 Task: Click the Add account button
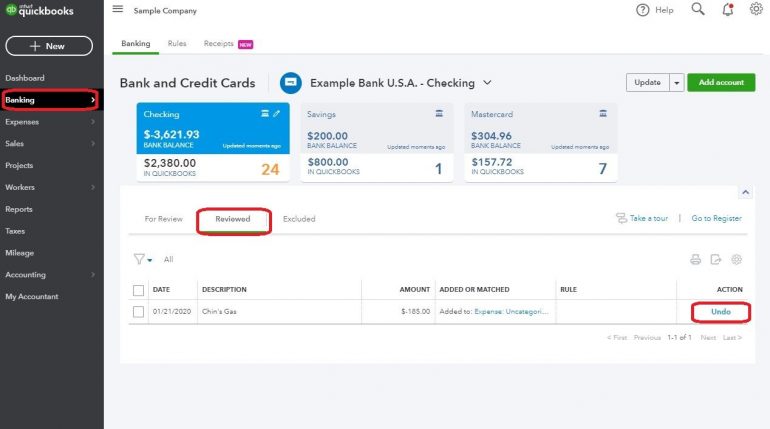[x=720, y=83]
